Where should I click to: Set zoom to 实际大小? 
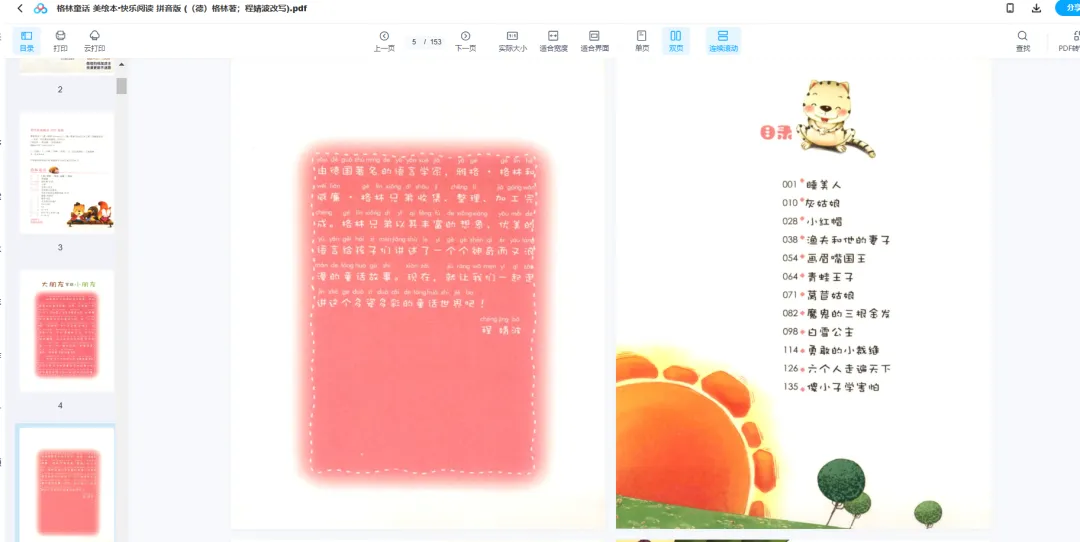(x=512, y=41)
